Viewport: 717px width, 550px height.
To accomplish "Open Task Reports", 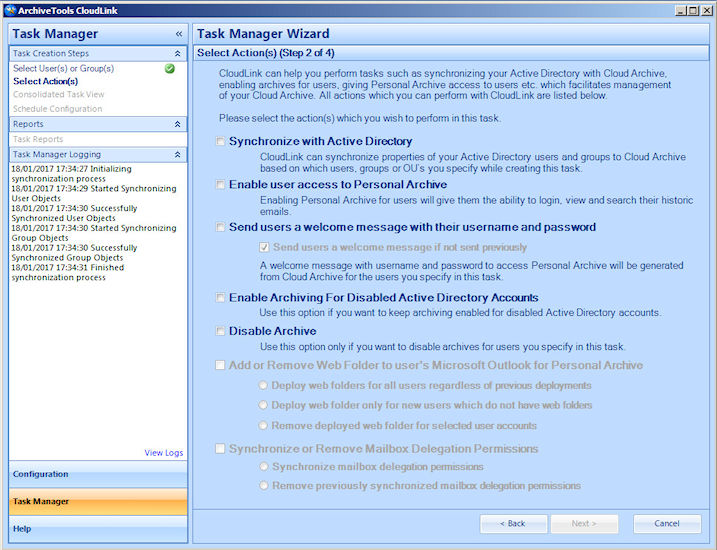I will 38,139.
